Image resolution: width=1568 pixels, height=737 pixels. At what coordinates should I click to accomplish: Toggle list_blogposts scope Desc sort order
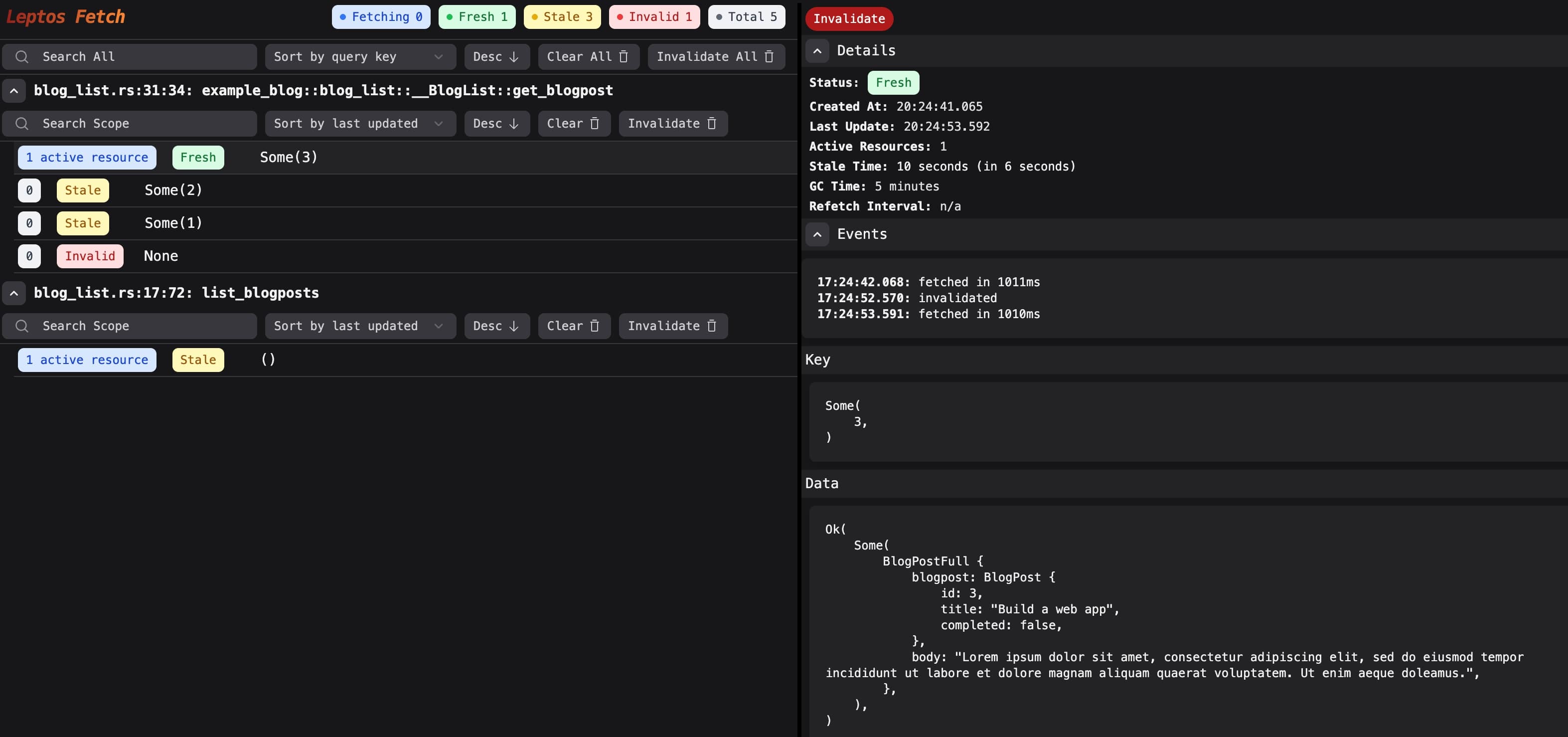[496, 326]
